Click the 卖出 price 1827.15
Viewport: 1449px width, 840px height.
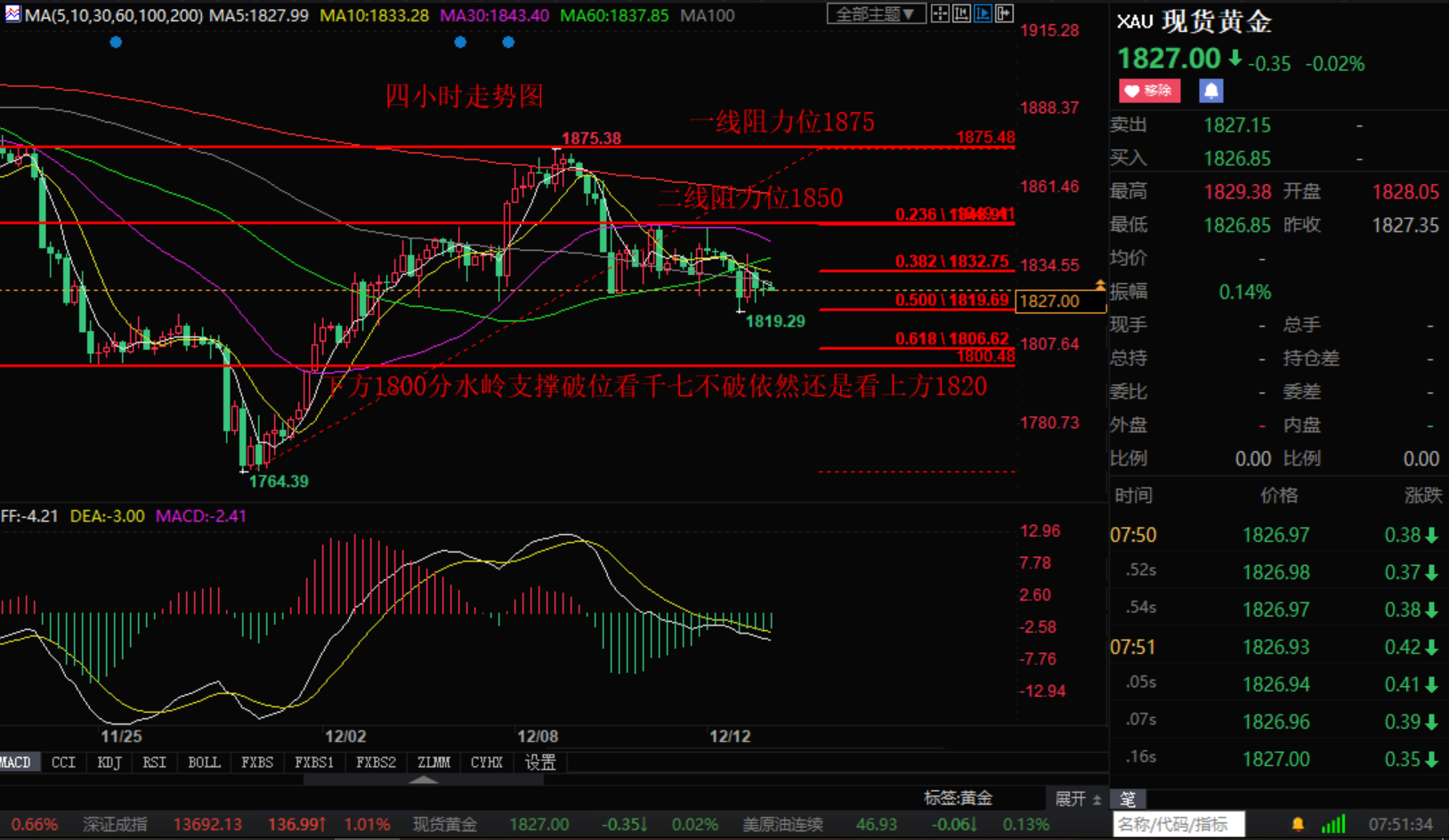tap(1237, 125)
